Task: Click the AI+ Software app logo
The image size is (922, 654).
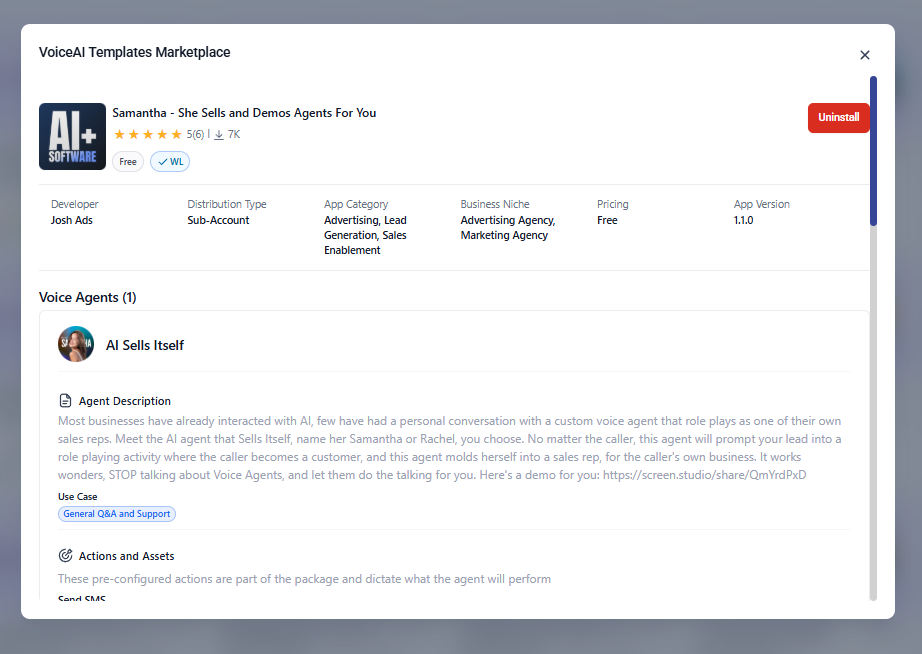Action: (x=72, y=136)
